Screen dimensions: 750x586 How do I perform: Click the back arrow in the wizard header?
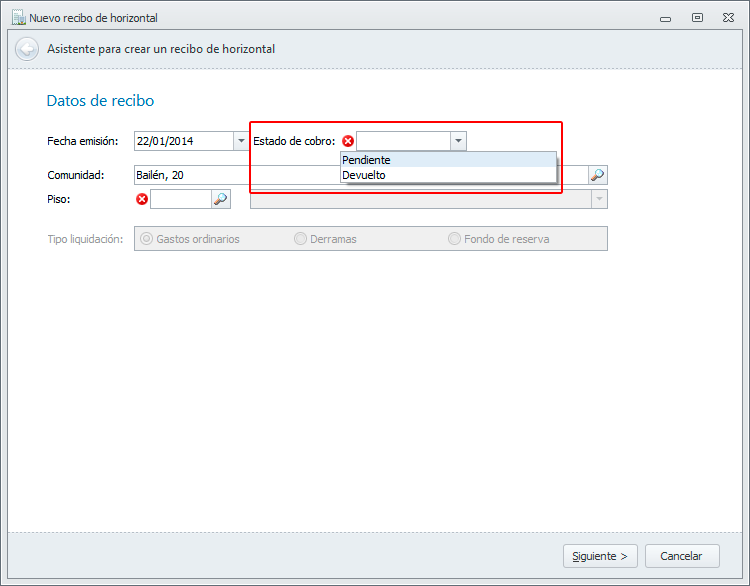[27, 49]
